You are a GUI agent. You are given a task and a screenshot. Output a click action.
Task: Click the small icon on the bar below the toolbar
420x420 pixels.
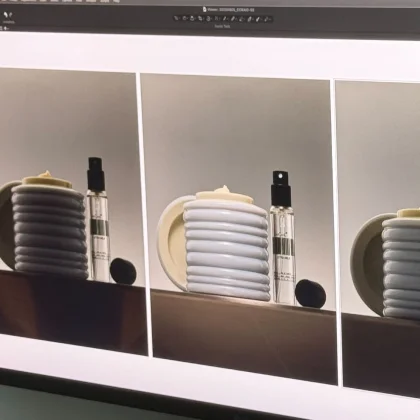pos(6,29)
